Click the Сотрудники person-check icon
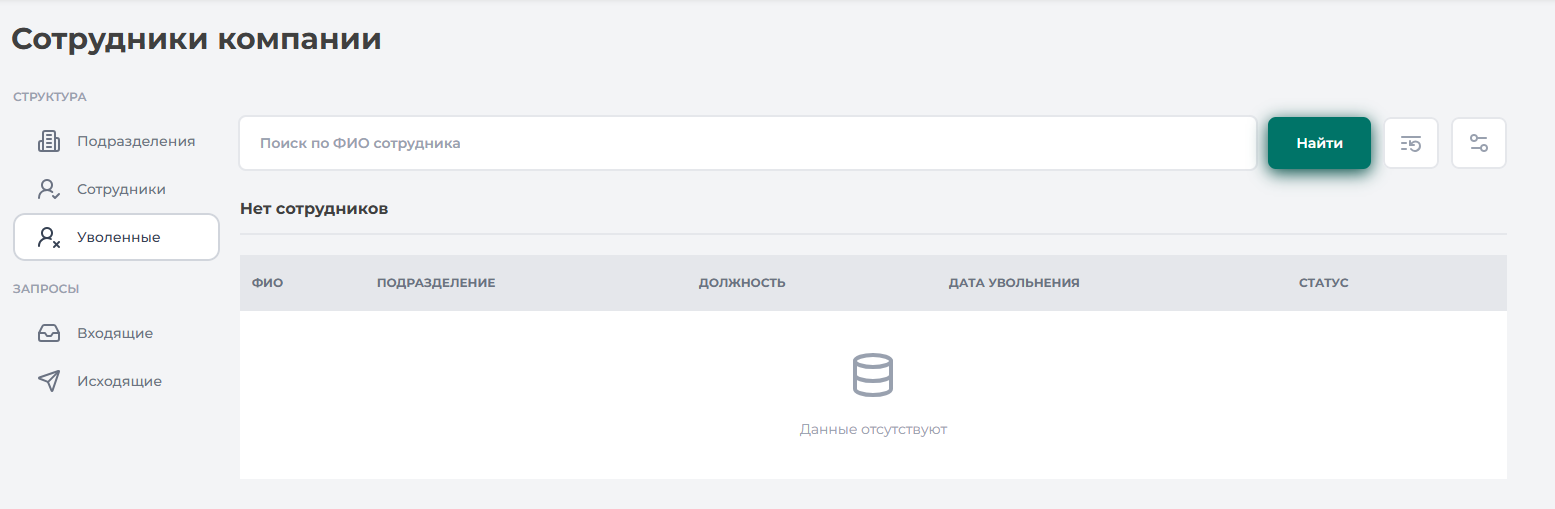 [49, 189]
